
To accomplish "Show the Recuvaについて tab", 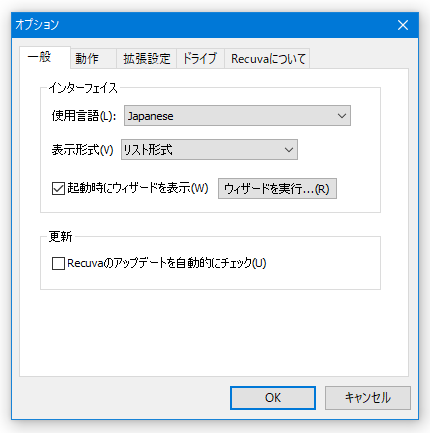I will [267, 59].
